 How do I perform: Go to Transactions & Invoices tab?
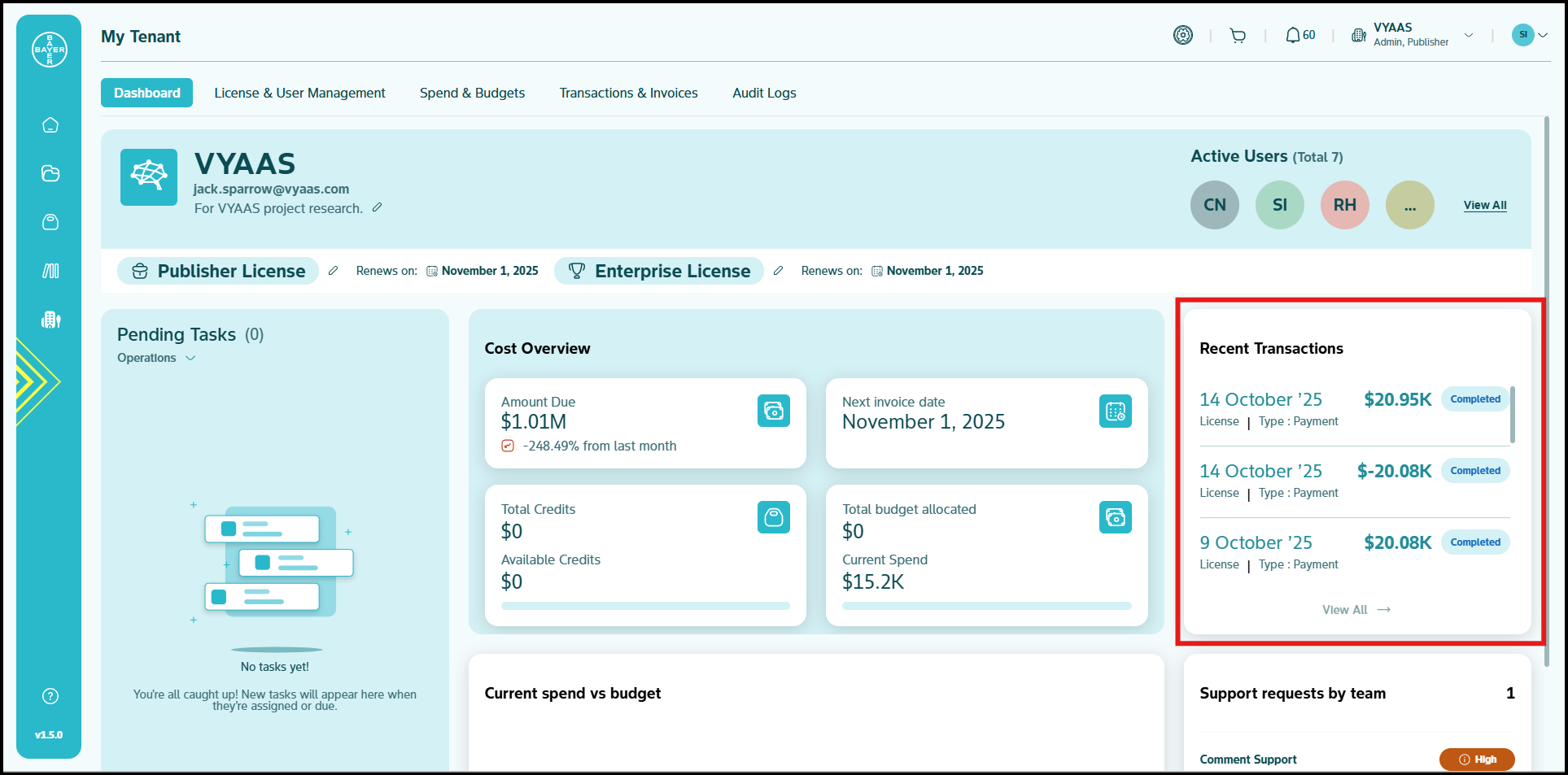click(628, 93)
